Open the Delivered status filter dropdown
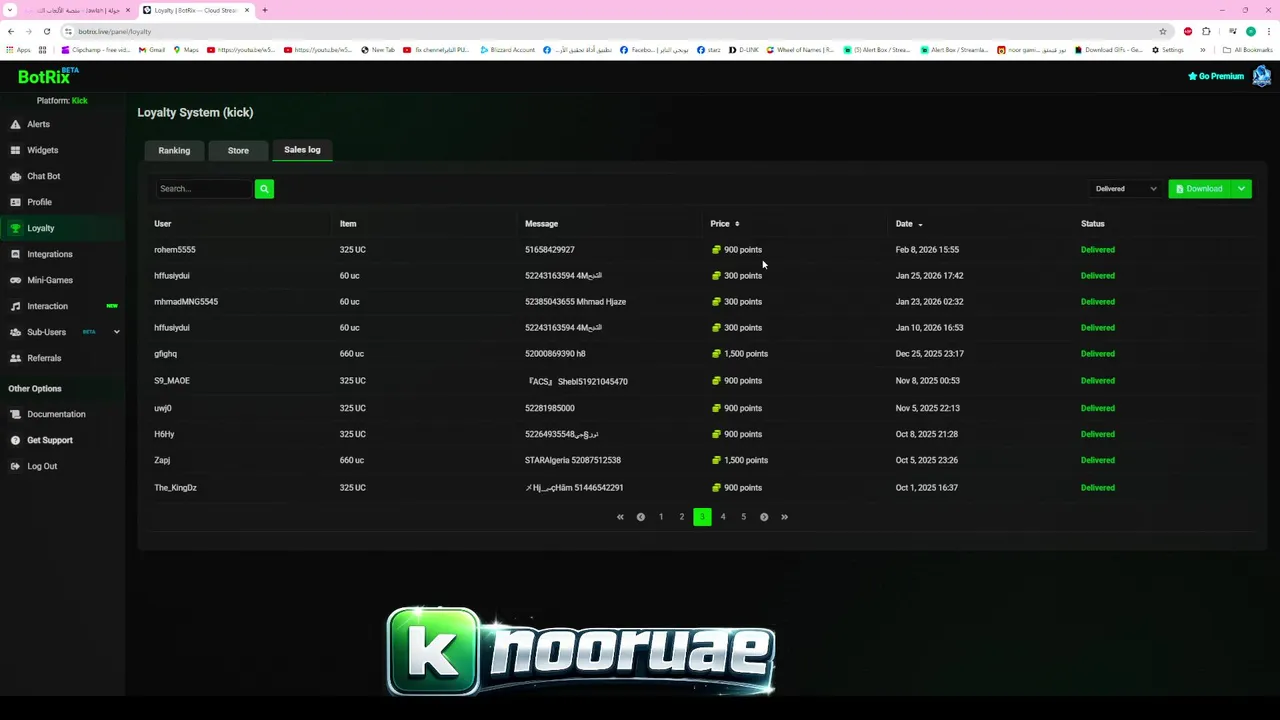The image size is (1280, 720). tap(1126, 188)
